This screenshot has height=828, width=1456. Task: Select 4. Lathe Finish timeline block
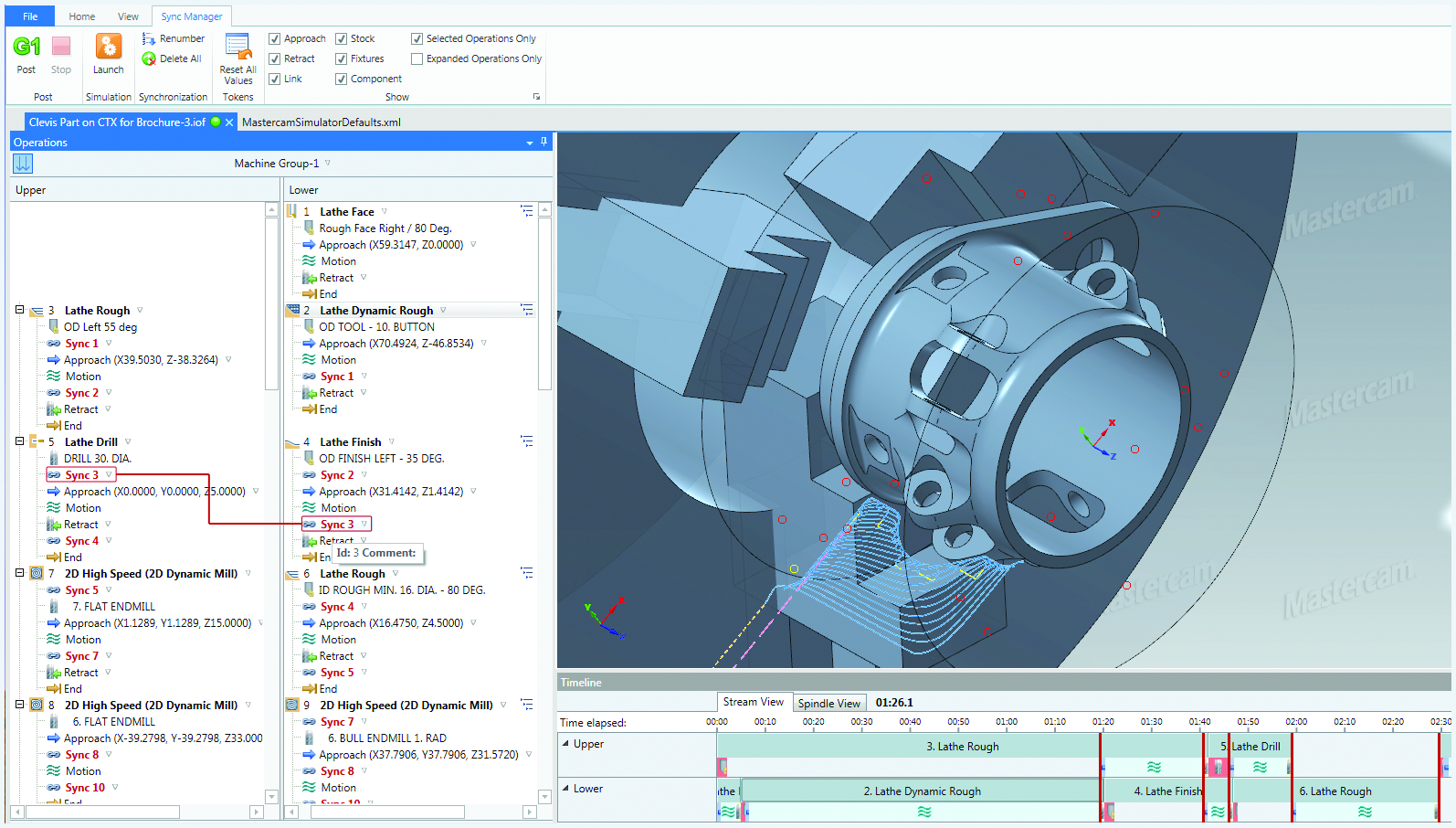coord(1155,791)
